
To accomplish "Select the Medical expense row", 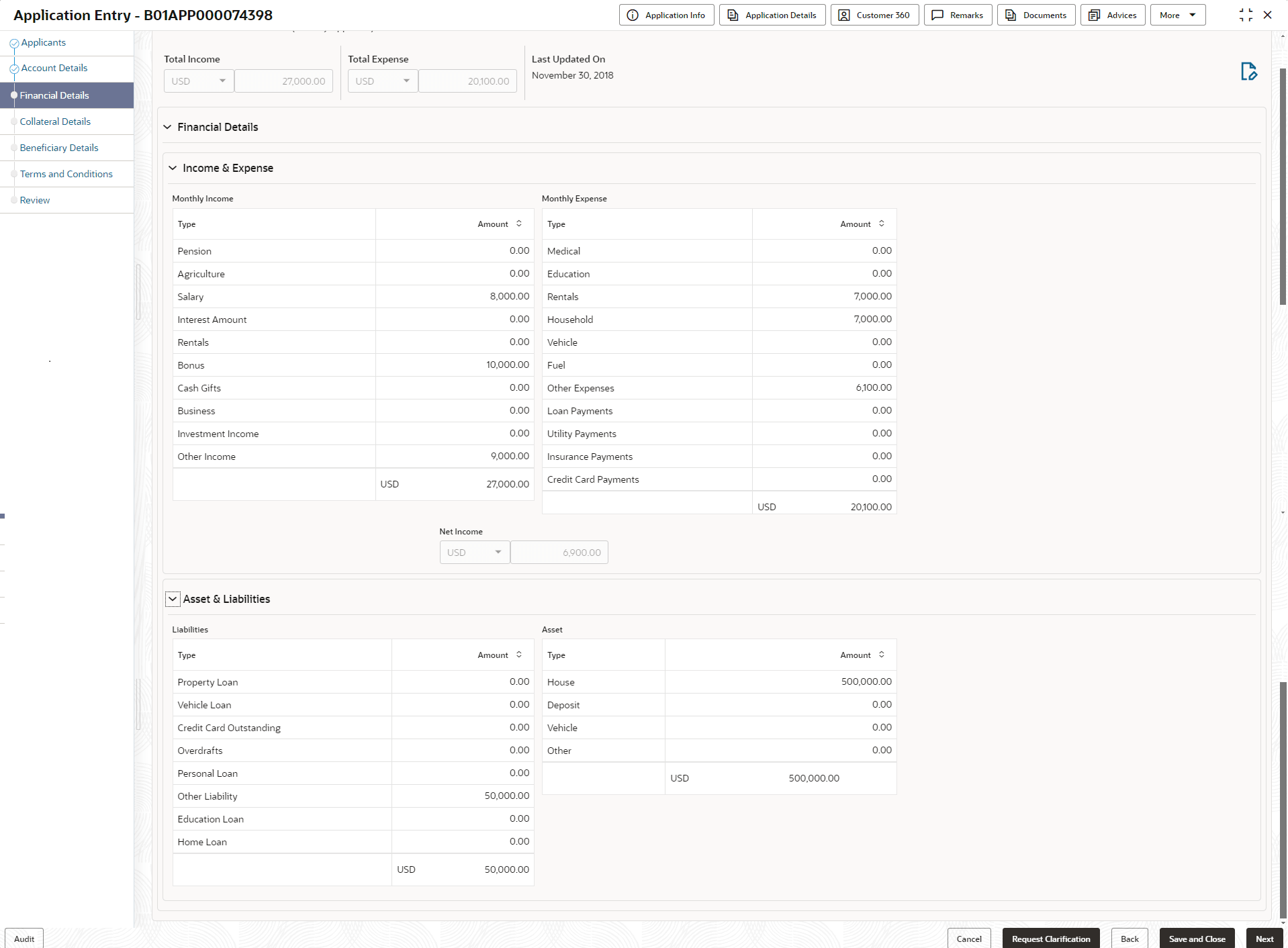I will tap(719, 251).
